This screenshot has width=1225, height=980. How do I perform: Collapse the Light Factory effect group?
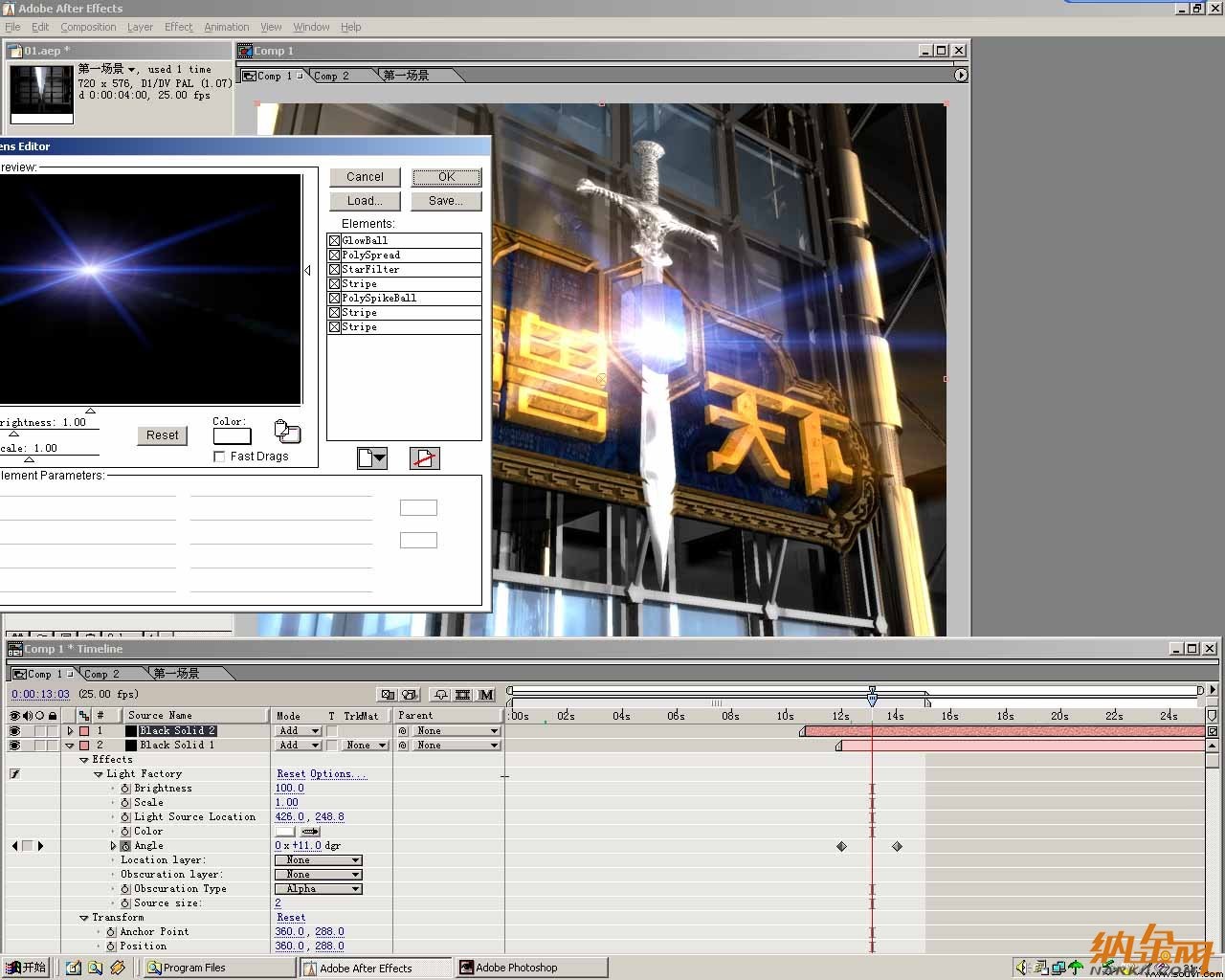(x=99, y=774)
